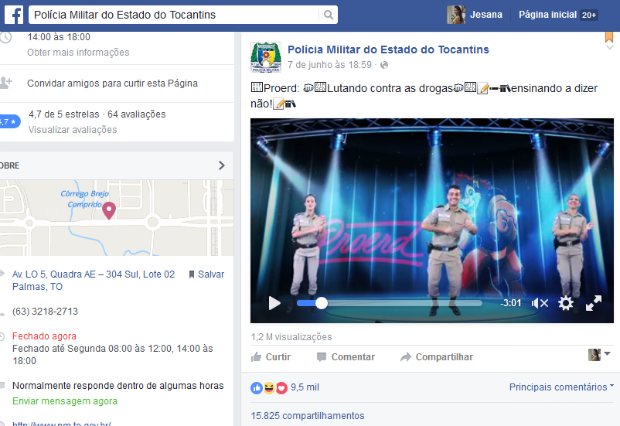
Task: Play the Proerd video
Action: click(274, 303)
